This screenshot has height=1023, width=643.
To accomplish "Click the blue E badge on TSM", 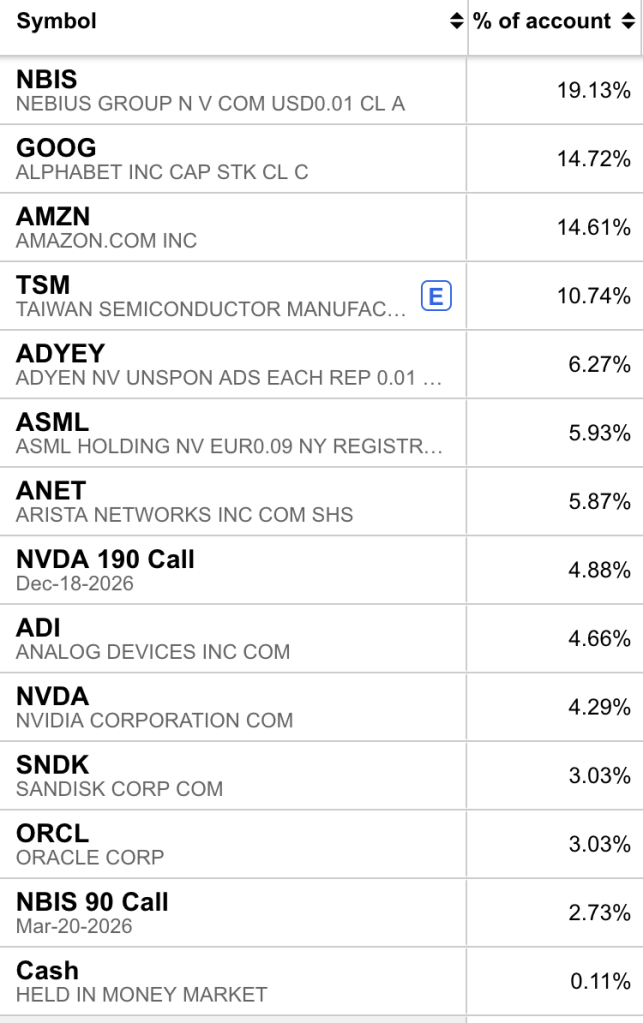I will point(436,296).
